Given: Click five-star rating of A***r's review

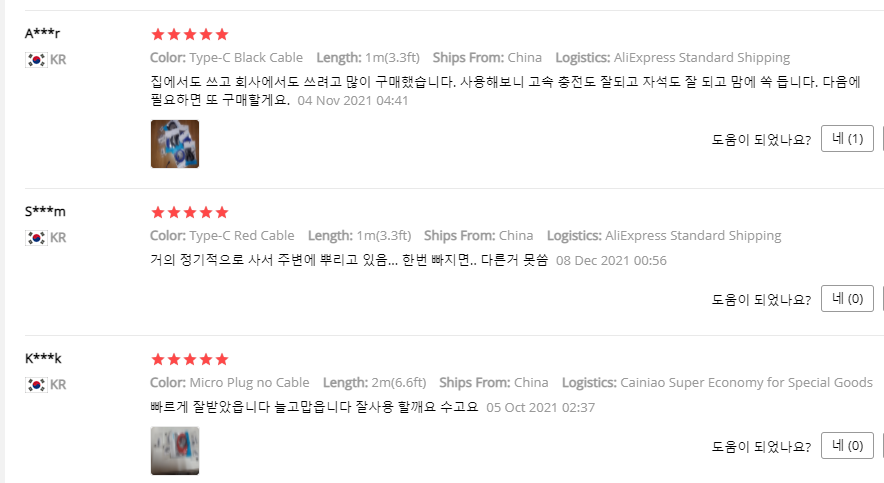Looking at the screenshot, I should coord(190,34).
